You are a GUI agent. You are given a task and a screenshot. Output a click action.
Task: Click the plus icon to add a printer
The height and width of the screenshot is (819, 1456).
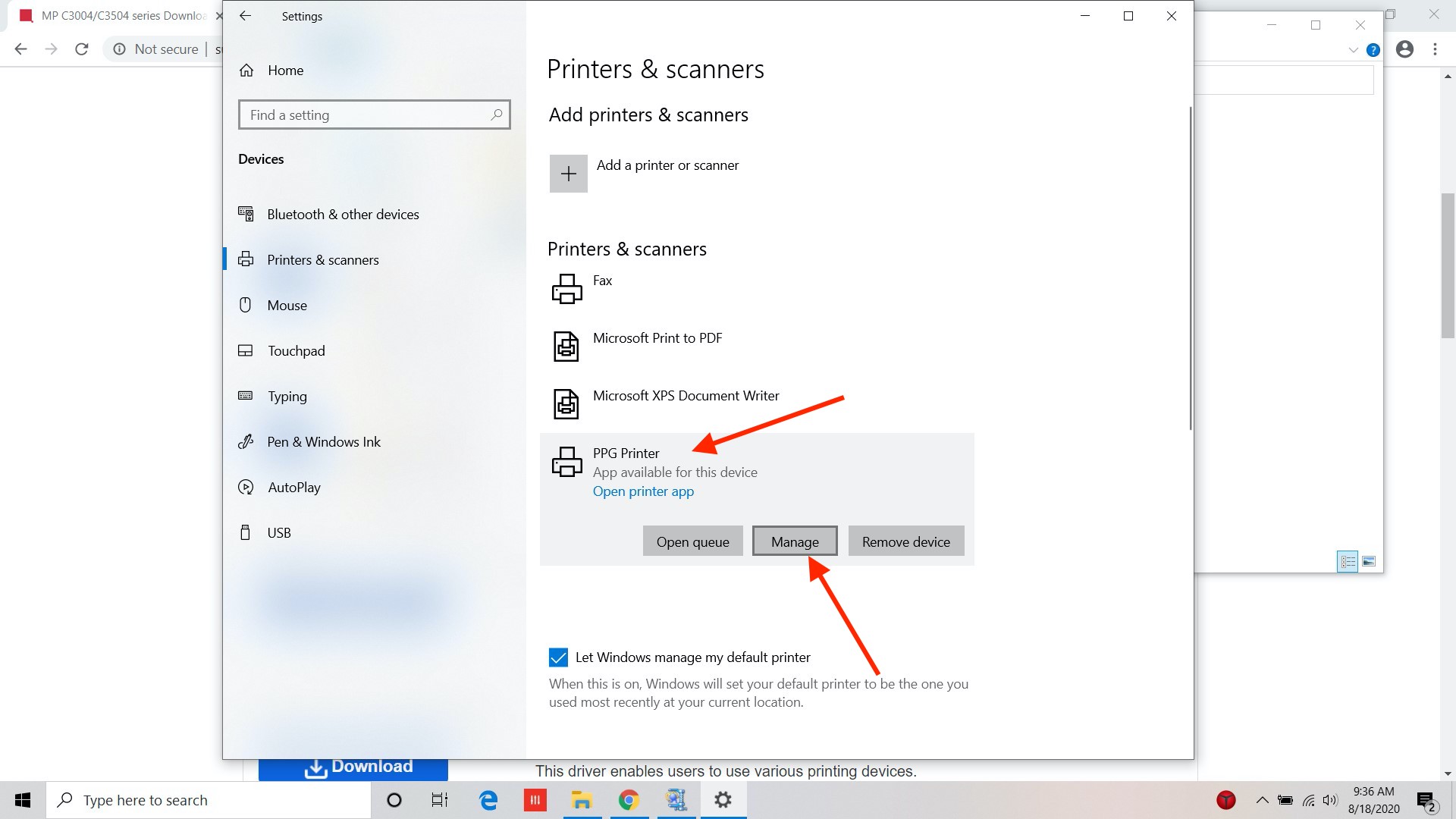tap(569, 174)
